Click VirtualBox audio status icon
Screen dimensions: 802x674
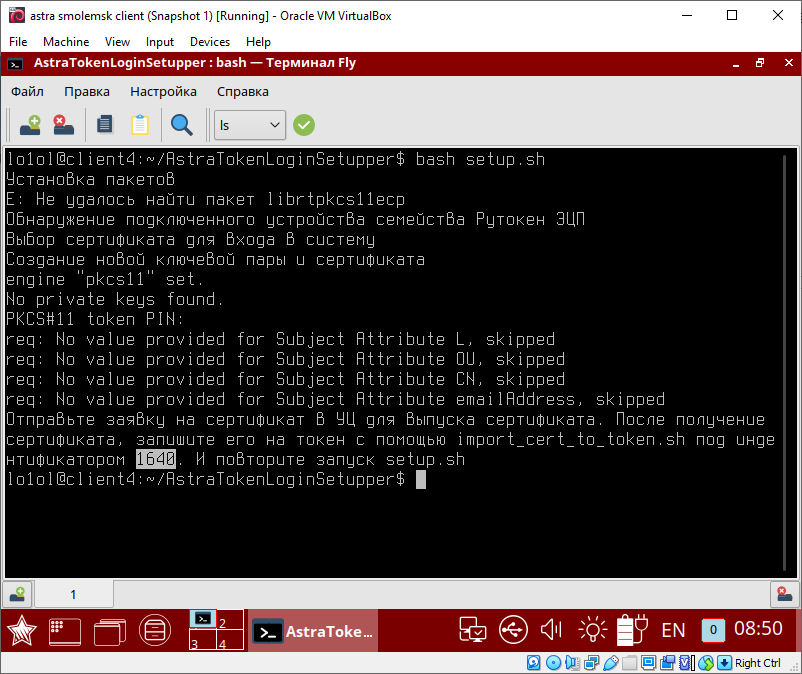[x=572, y=663]
